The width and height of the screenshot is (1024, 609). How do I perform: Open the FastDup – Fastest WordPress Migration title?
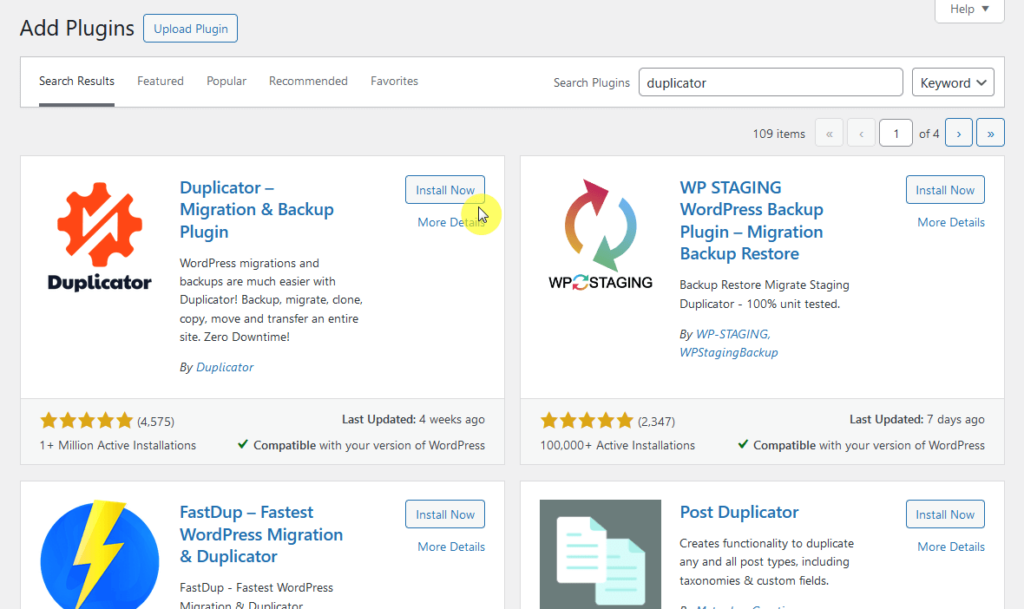[x=261, y=535]
